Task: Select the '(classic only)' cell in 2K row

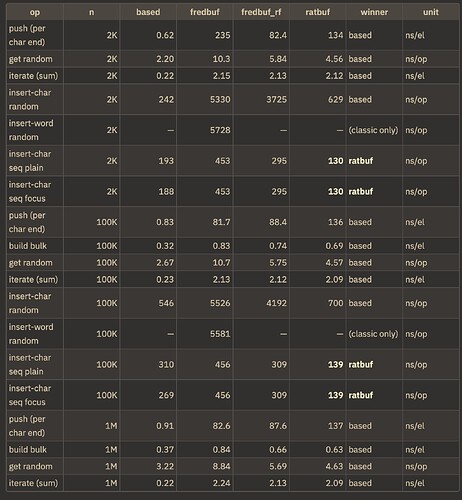Action: [373, 130]
